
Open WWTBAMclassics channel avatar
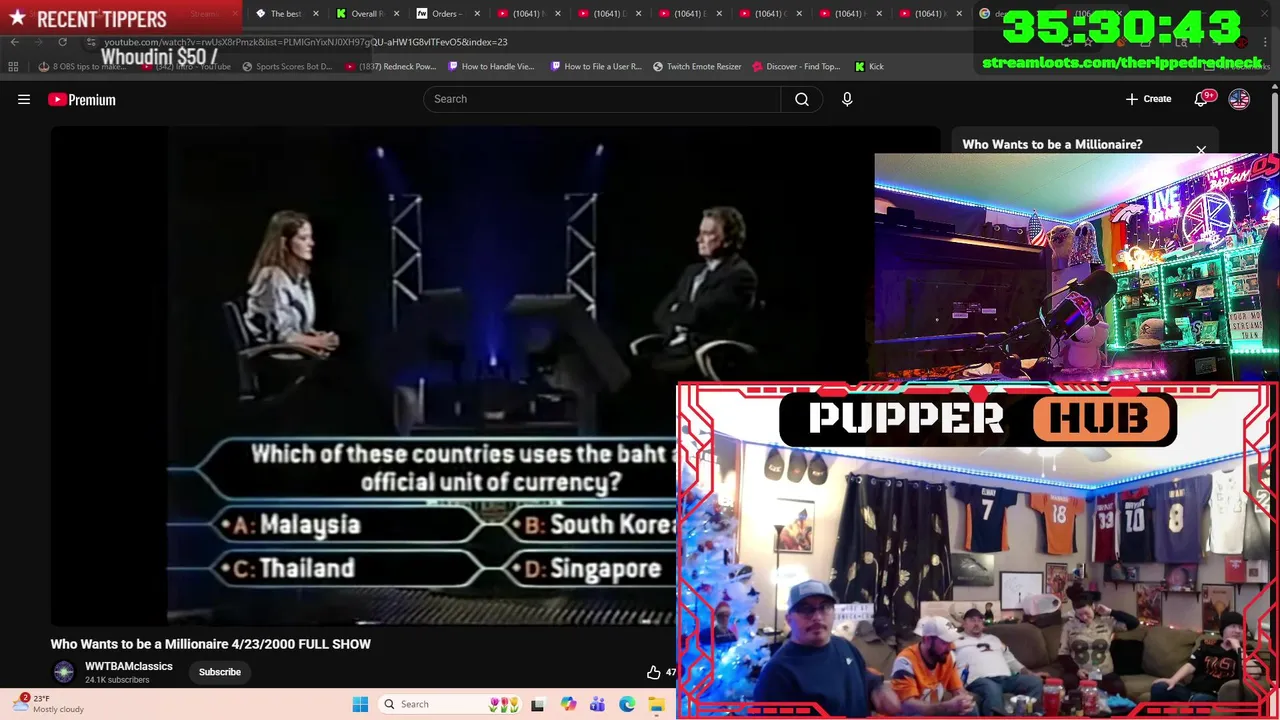64,672
